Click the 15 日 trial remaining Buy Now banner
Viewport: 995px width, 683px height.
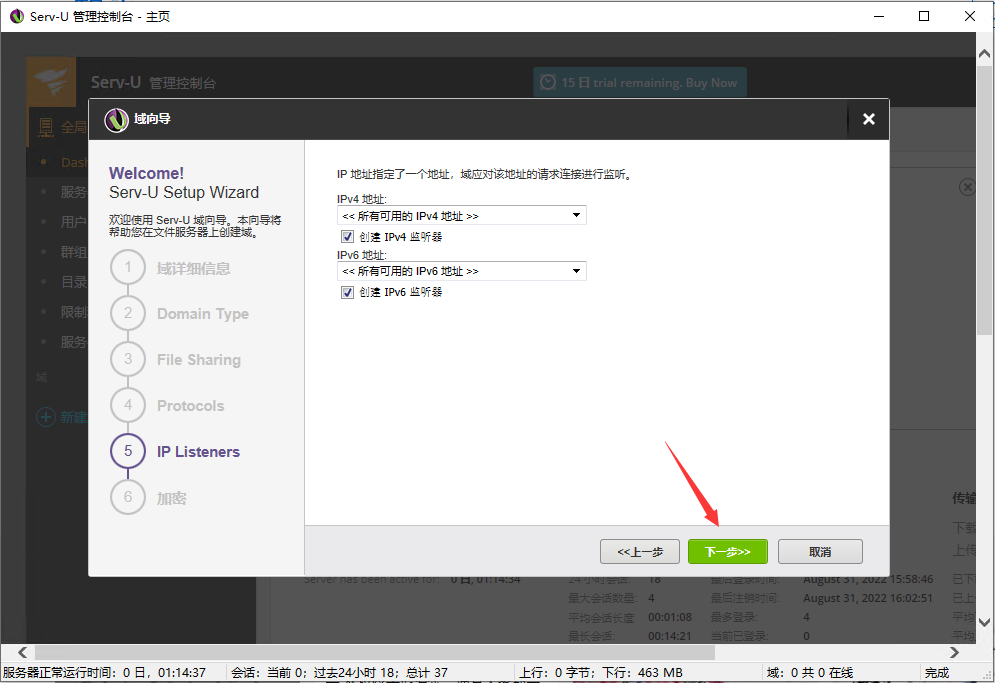pos(639,82)
